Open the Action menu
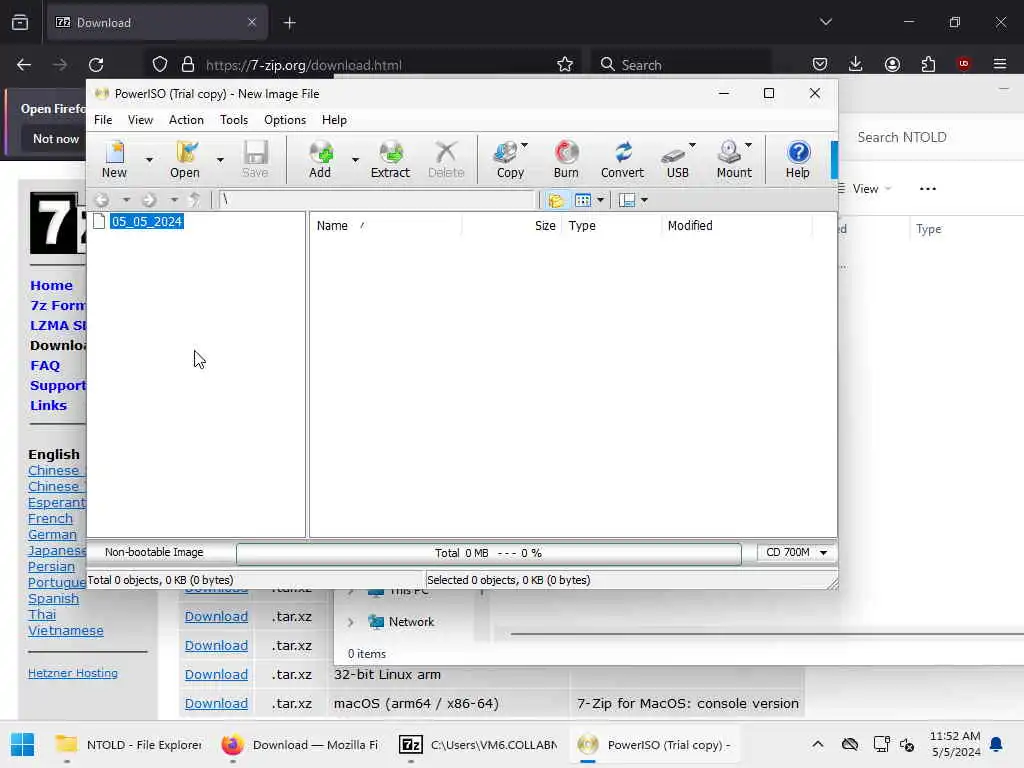The height and width of the screenshot is (768, 1024). (186, 120)
